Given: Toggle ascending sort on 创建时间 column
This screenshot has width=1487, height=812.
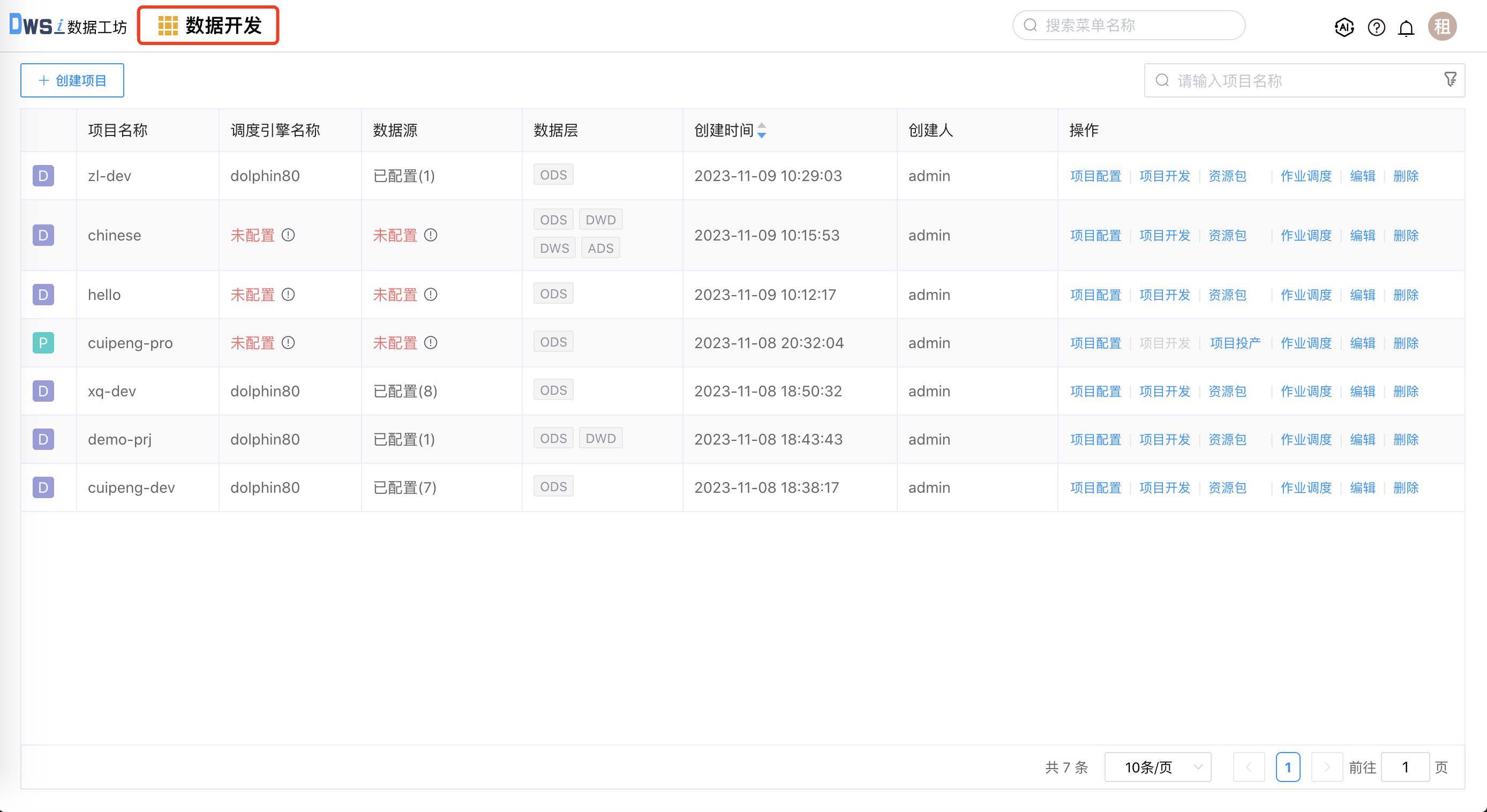Looking at the screenshot, I should coord(763,127).
